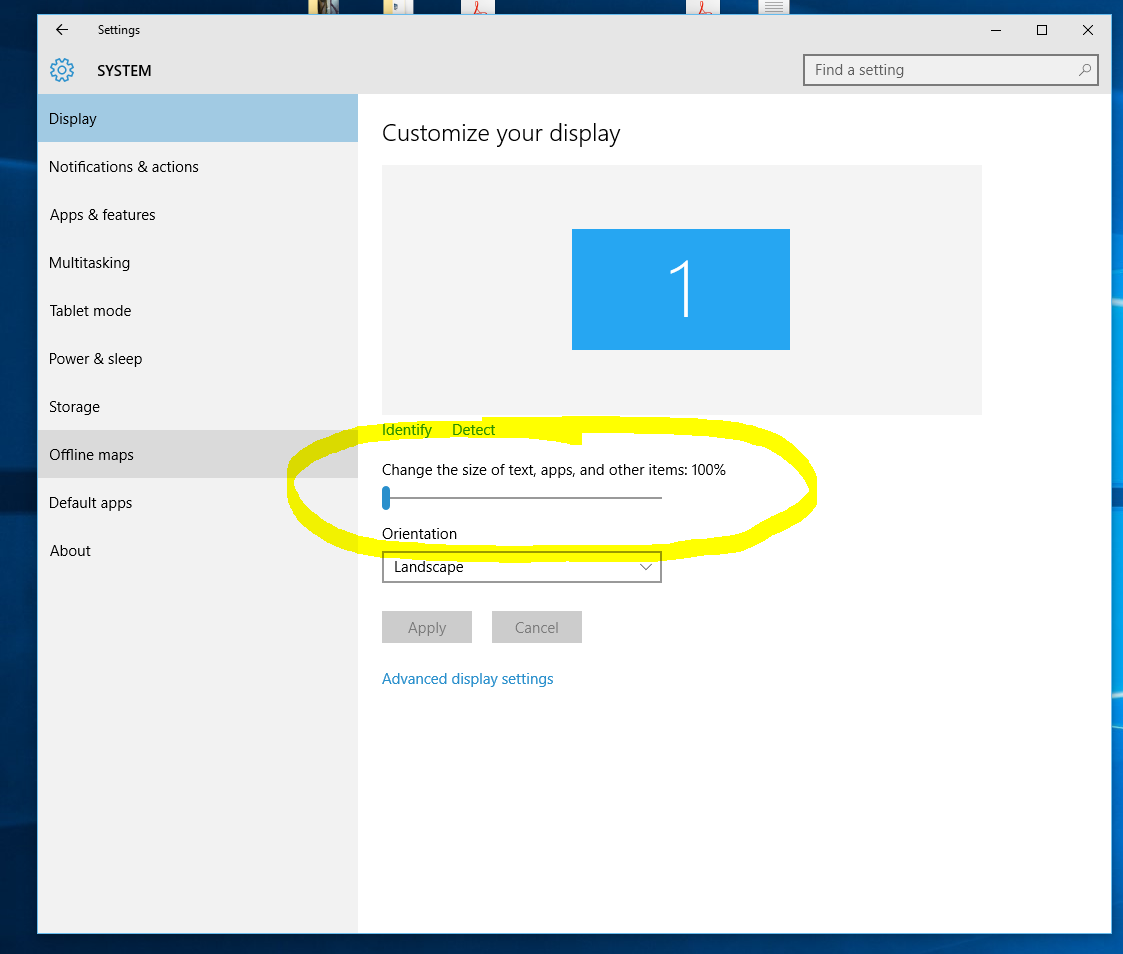Click the System gear icon
1123x954 pixels.
click(62, 71)
